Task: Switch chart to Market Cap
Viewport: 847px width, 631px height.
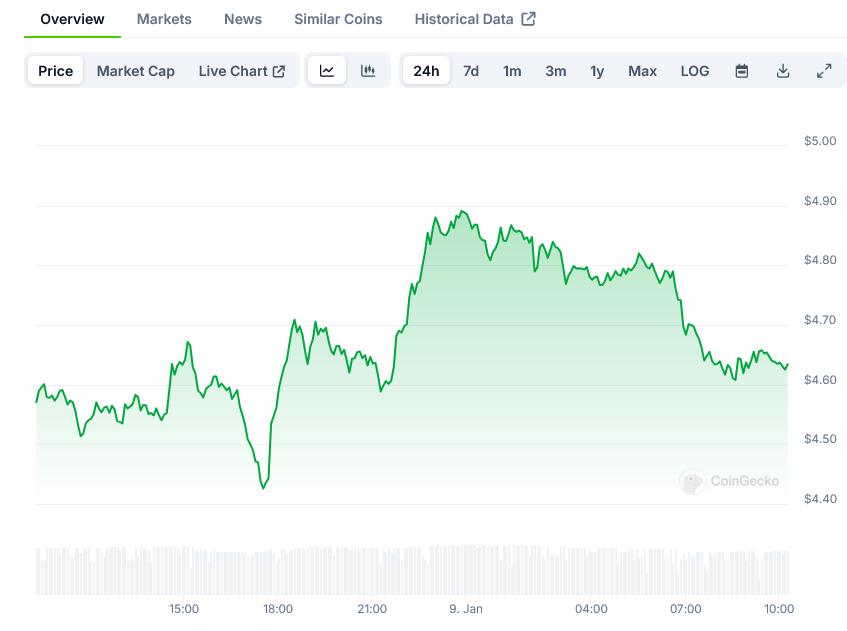Action: [135, 71]
